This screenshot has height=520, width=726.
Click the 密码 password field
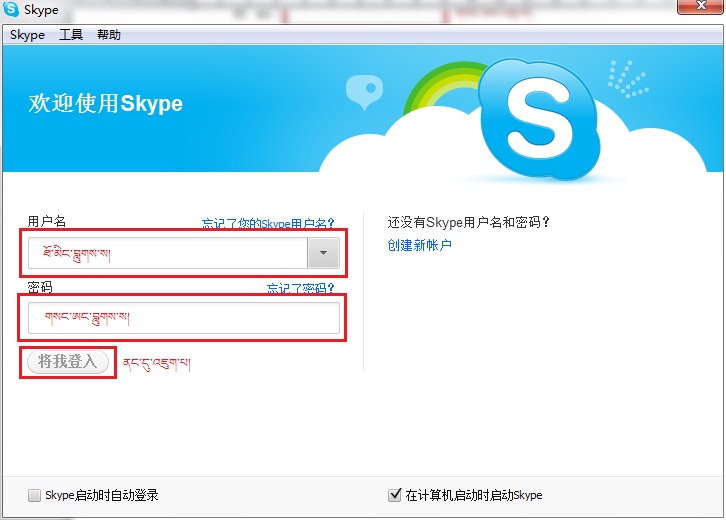[184, 318]
